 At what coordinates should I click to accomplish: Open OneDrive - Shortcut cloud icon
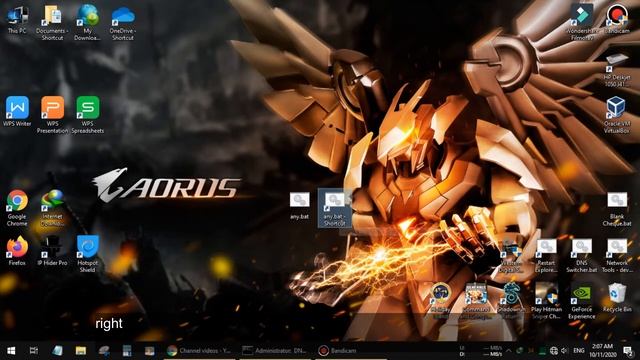(x=123, y=22)
